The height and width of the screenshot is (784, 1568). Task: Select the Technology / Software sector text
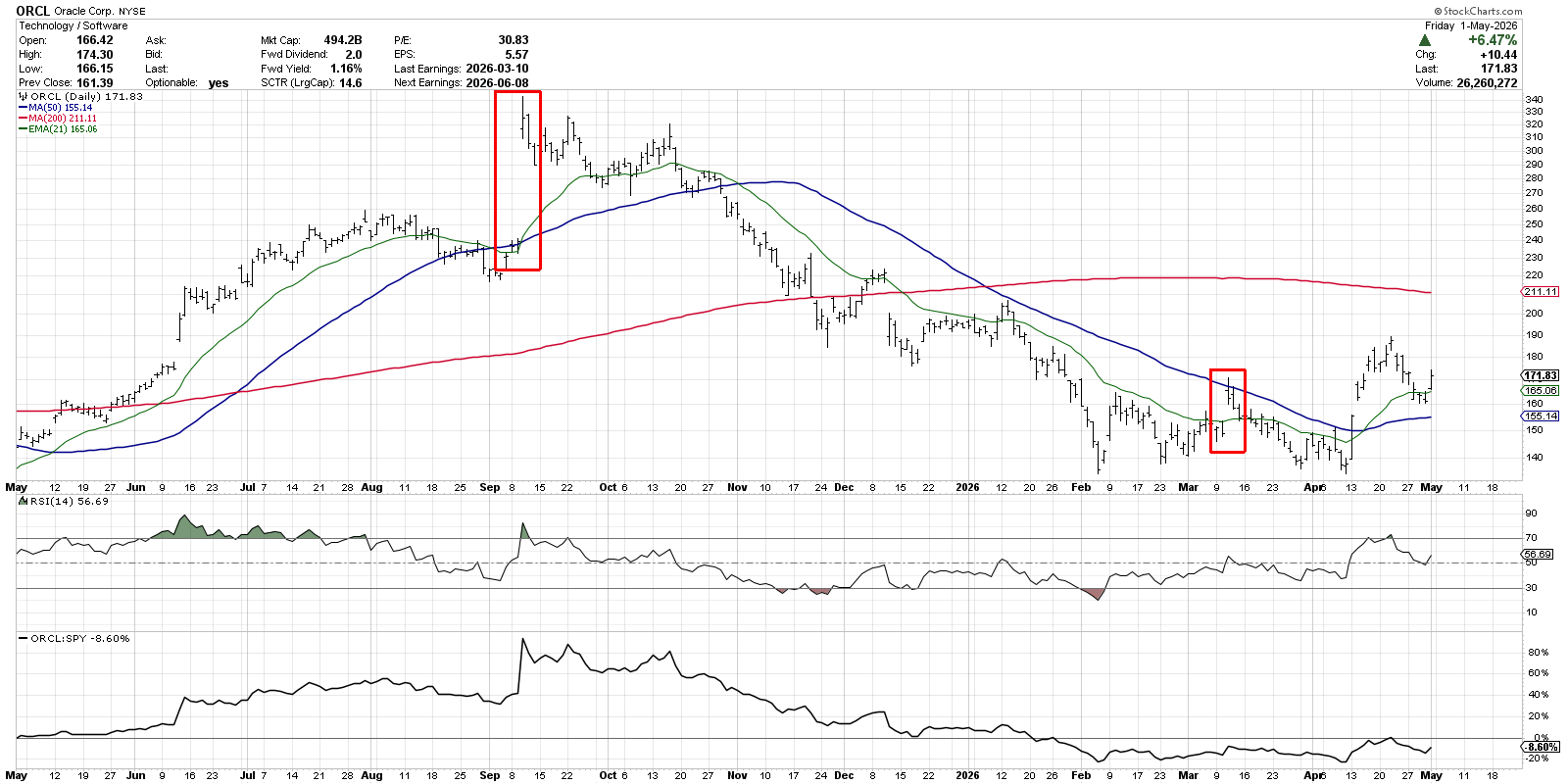73,25
